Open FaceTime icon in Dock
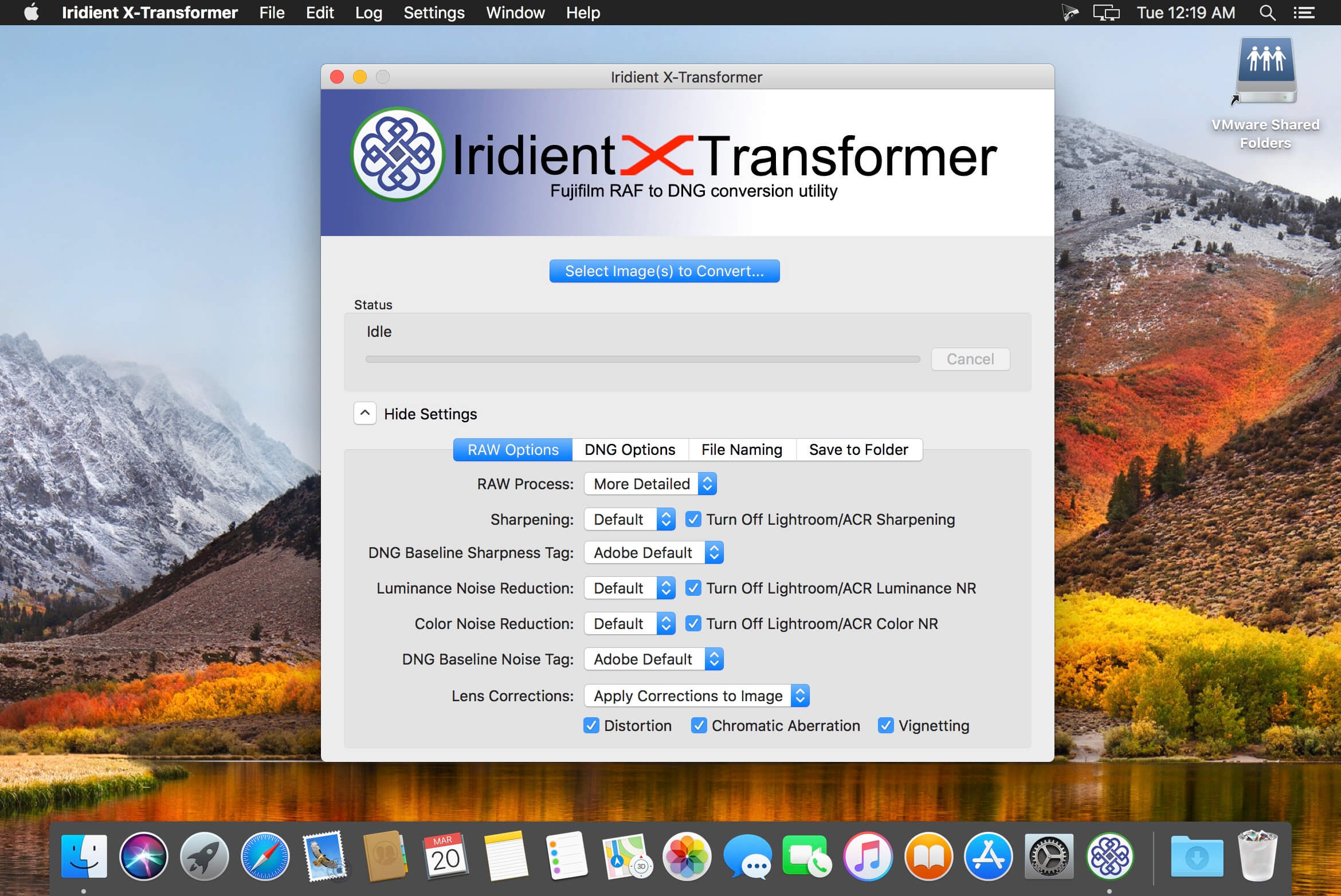The height and width of the screenshot is (896, 1341). coord(807,856)
